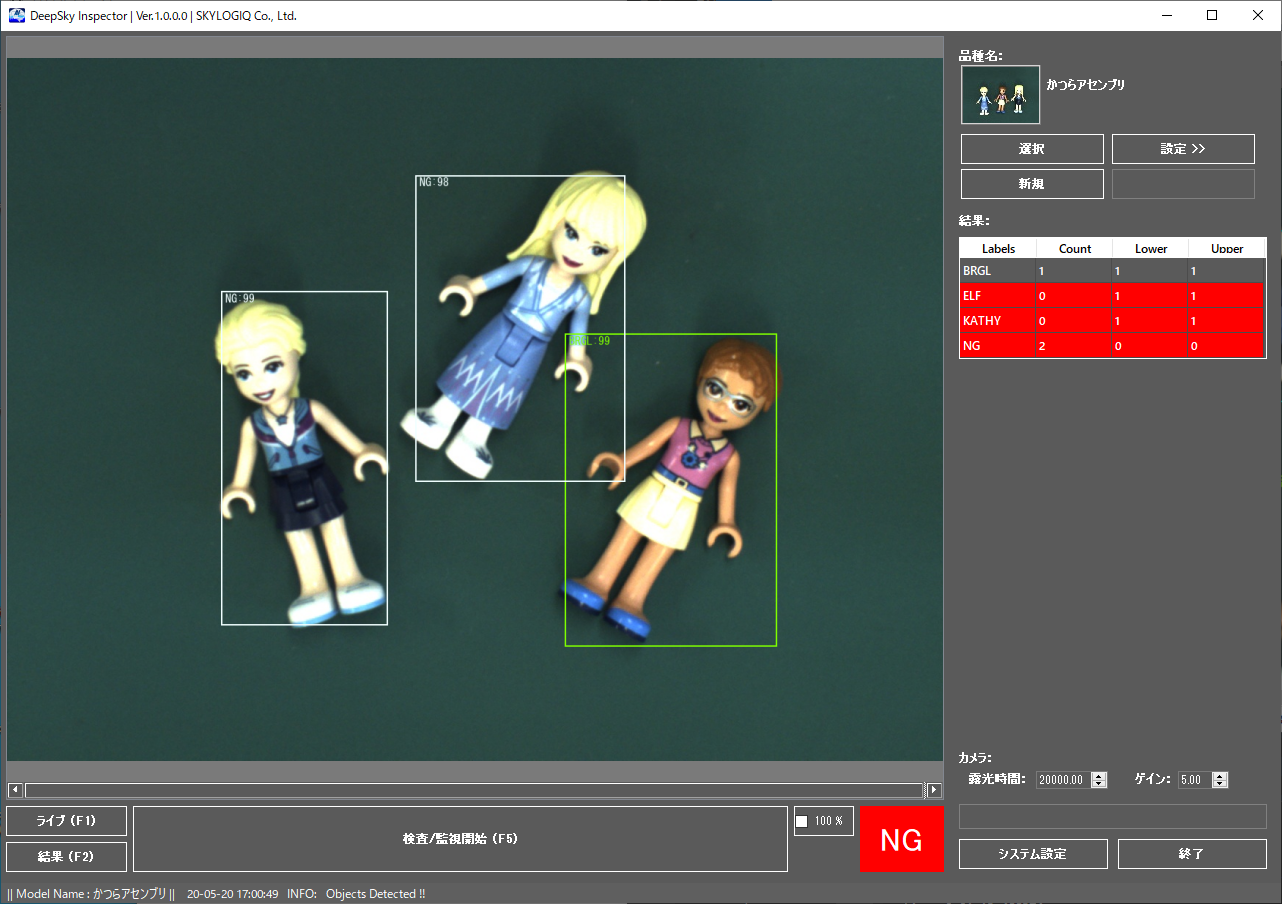Click the Upper cell of the BRGL row
Image resolution: width=1282 pixels, height=904 pixels.
click(1227, 271)
